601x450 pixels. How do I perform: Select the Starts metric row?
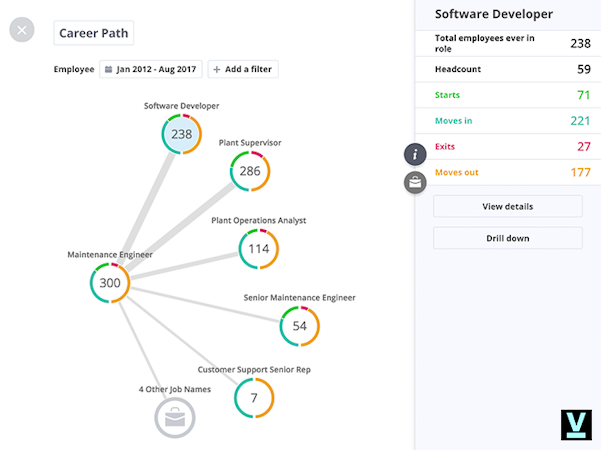(507, 95)
